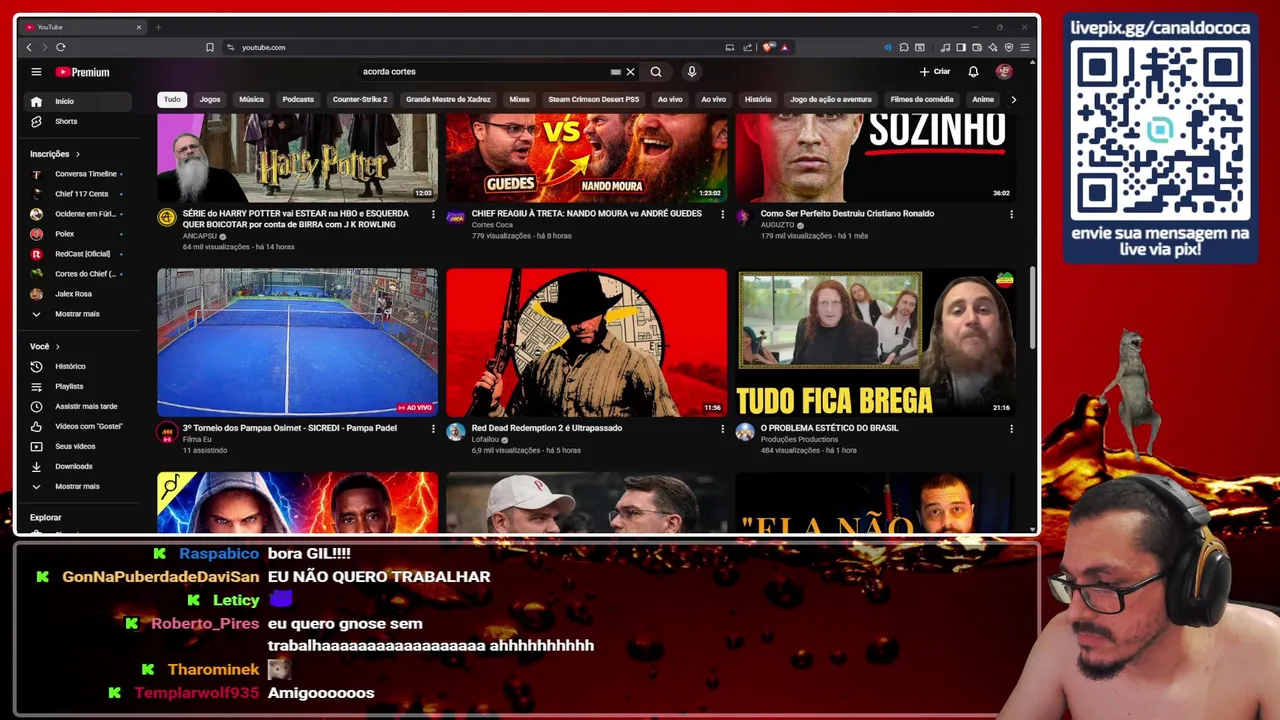The height and width of the screenshot is (720, 1280).
Task: Open ANCAPSU channel avatar
Action: pos(167,217)
